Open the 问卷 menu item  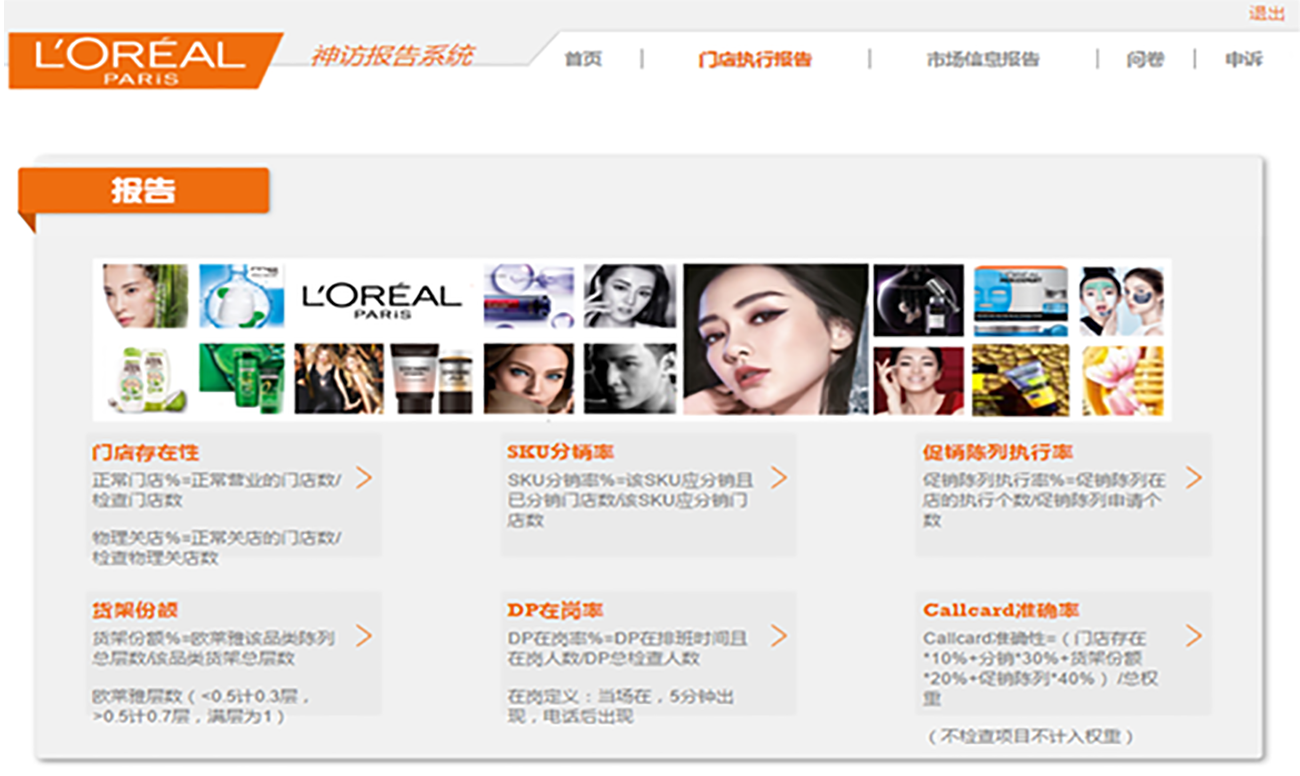click(1145, 59)
